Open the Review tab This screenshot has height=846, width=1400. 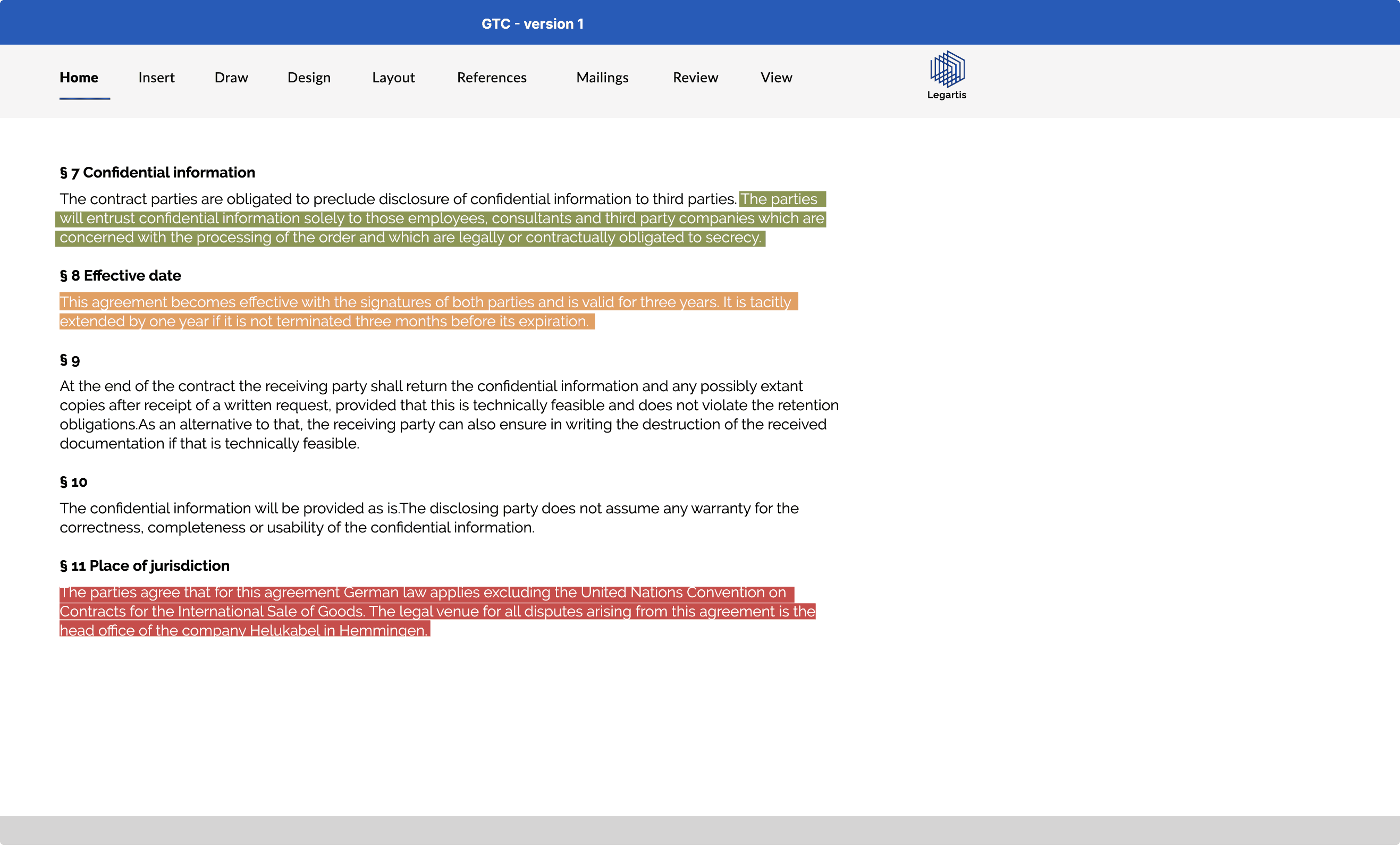(695, 77)
